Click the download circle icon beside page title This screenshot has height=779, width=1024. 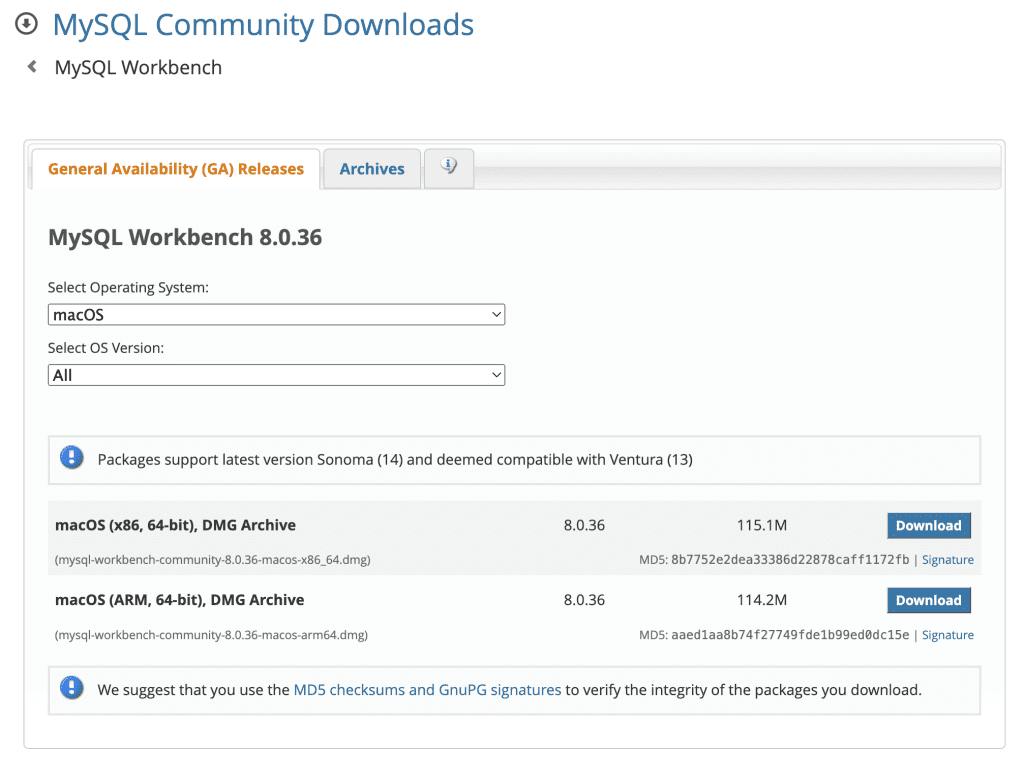coord(26,24)
